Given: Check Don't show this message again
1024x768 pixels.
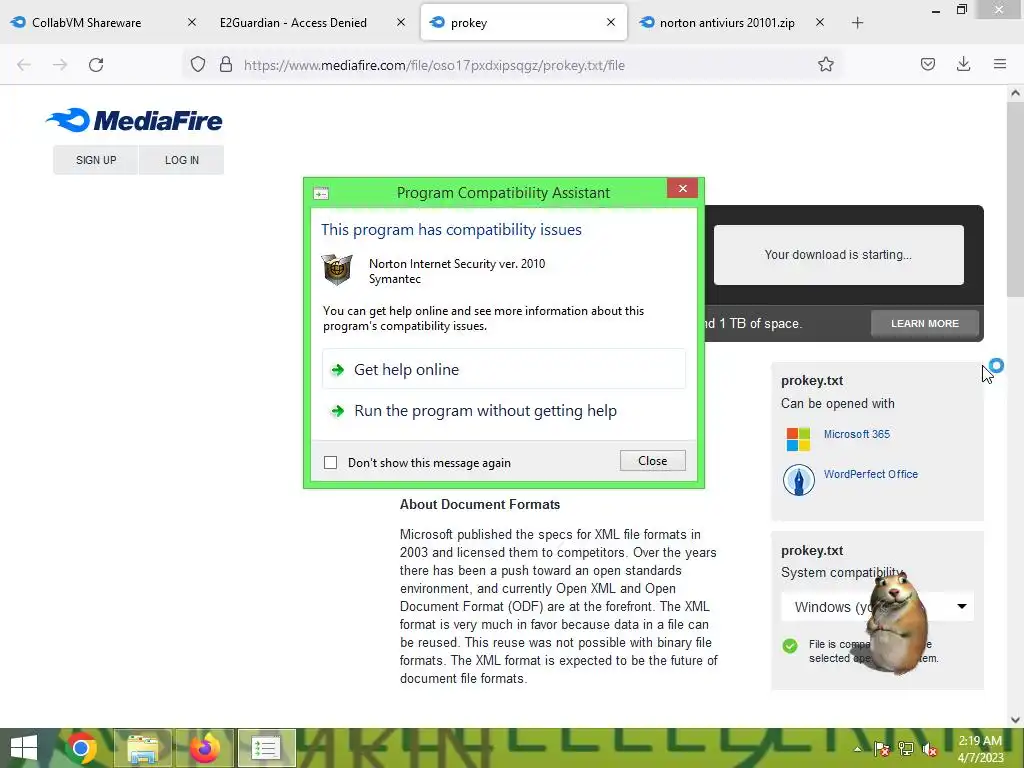Looking at the screenshot, I should pyautogui.click(x=330, y=462).
